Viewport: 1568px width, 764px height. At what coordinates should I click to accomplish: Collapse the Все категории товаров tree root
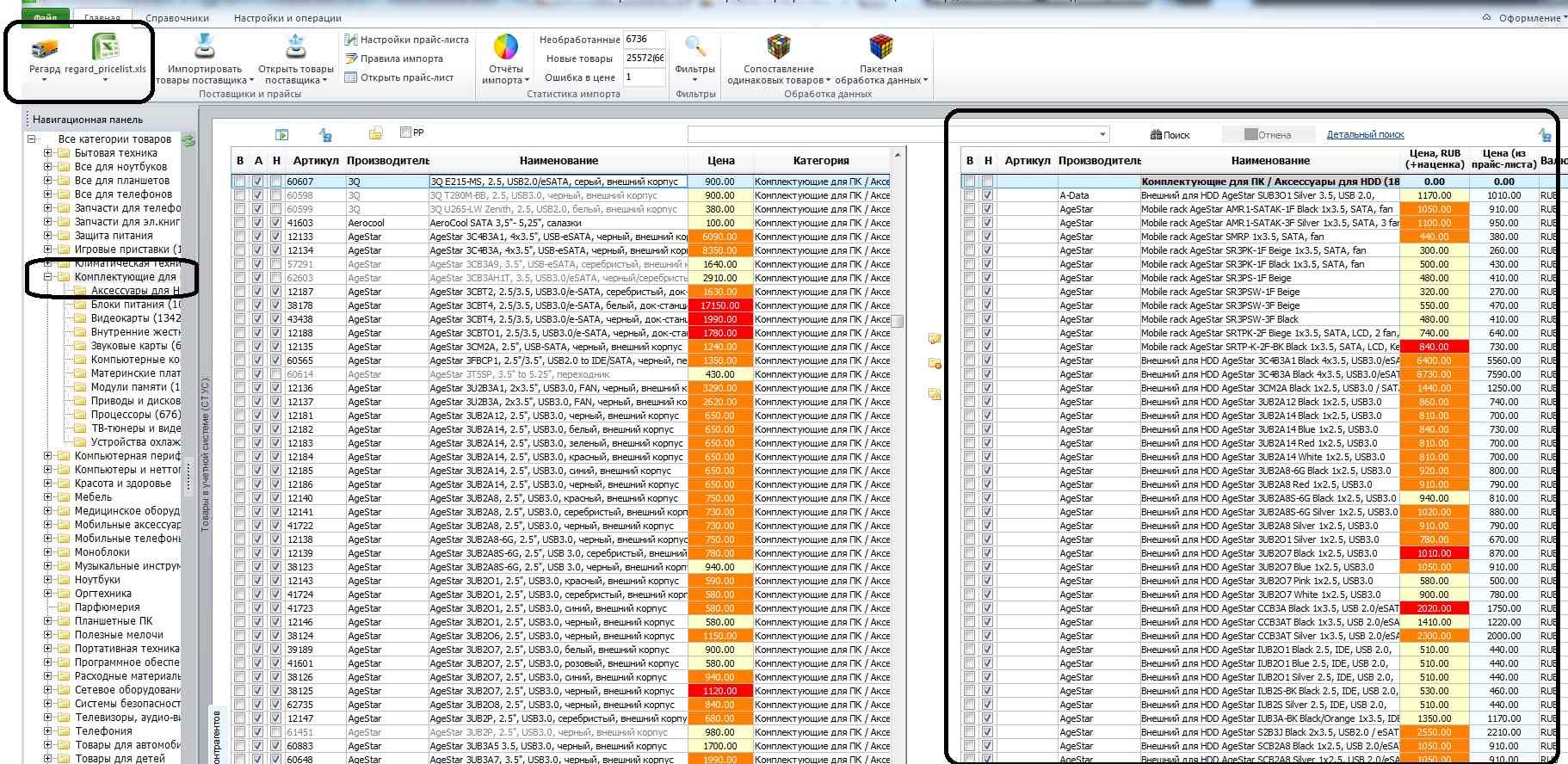[x=32, y=139]
